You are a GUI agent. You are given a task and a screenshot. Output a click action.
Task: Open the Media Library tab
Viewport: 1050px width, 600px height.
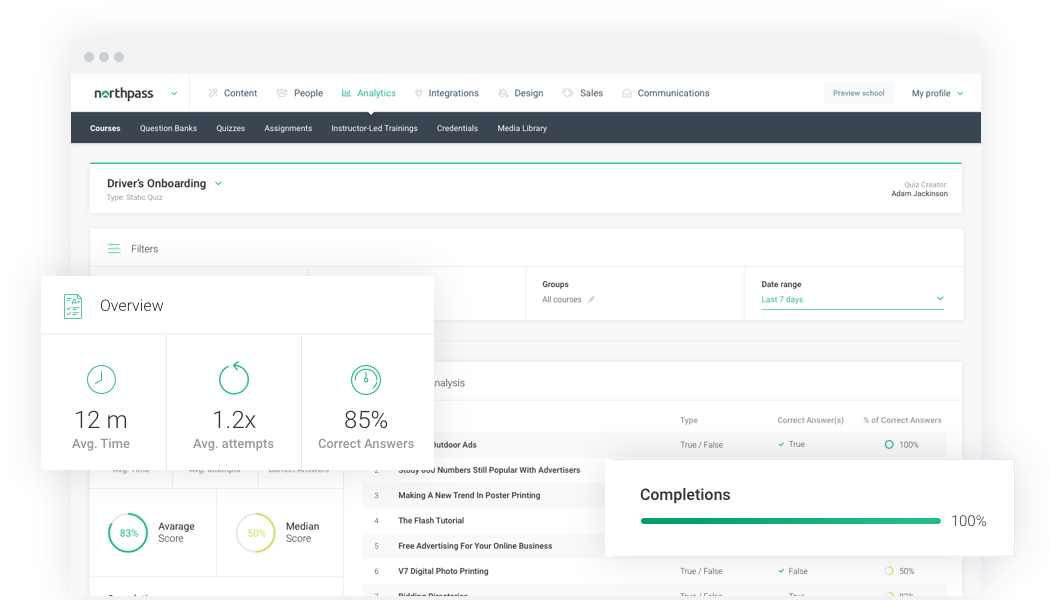[x=522, y=128]
